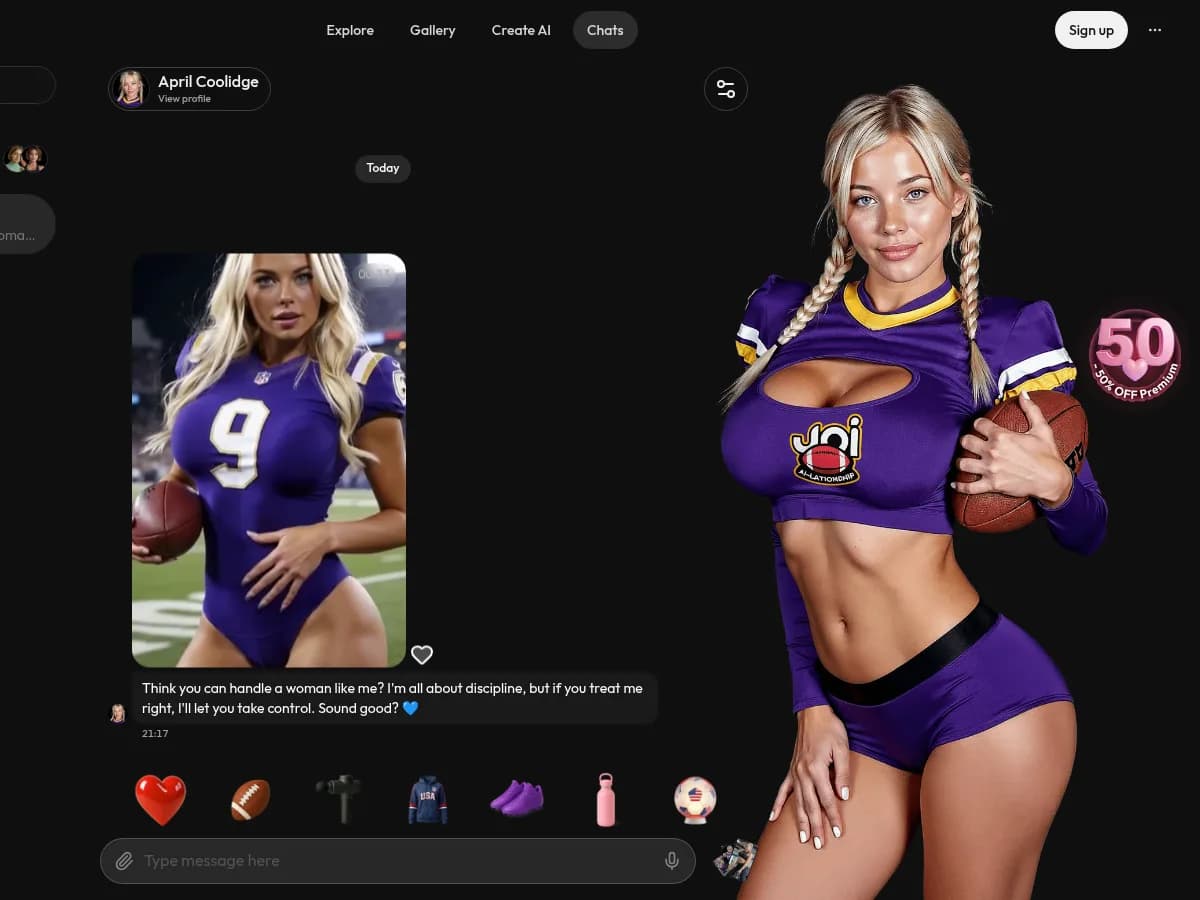Image resolution: width=1200 pixels, height=900 pixels.
Task: Click the 'Think you can handle' message
Action: [x=395, y=698]
